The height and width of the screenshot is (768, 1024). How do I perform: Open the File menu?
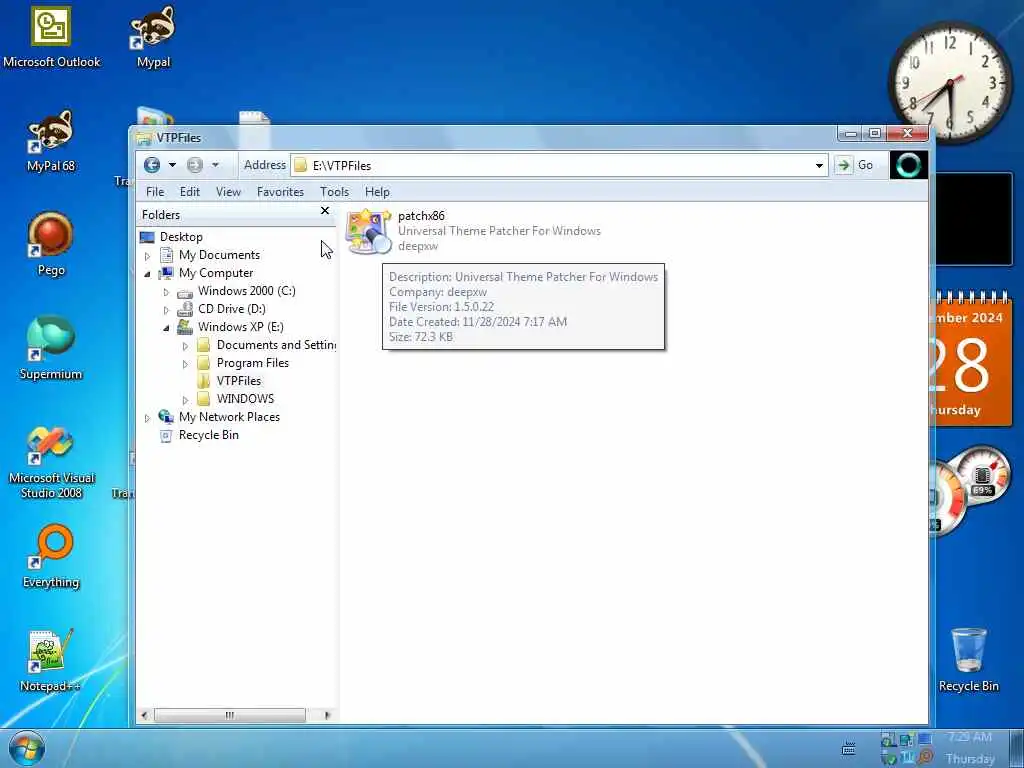pyautogui.click(x=155, y=191)
